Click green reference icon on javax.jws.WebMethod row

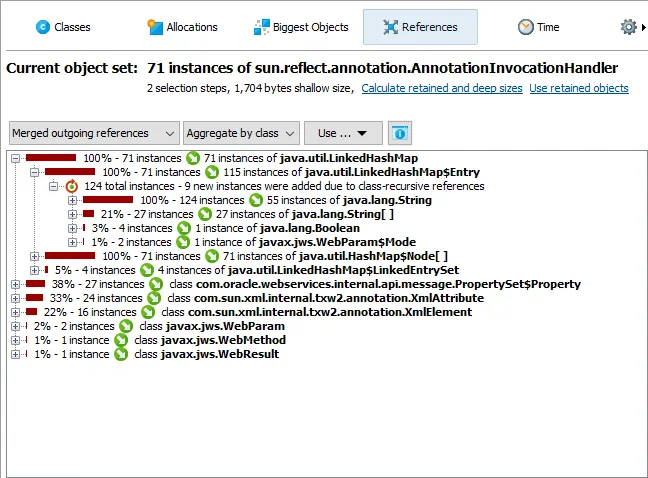pyautogui.click(x=121, y=340)
